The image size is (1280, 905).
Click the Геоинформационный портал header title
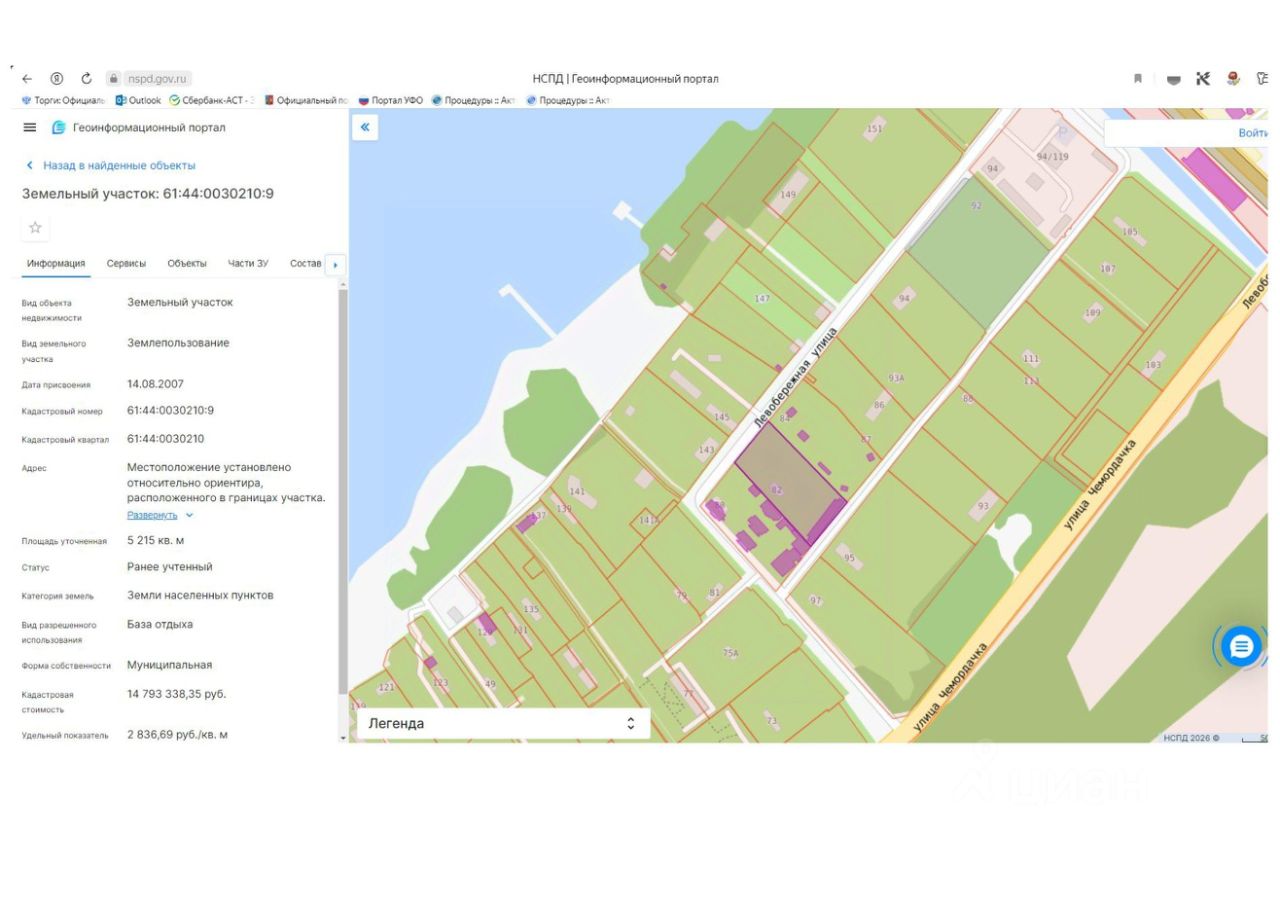coord(149,128)
